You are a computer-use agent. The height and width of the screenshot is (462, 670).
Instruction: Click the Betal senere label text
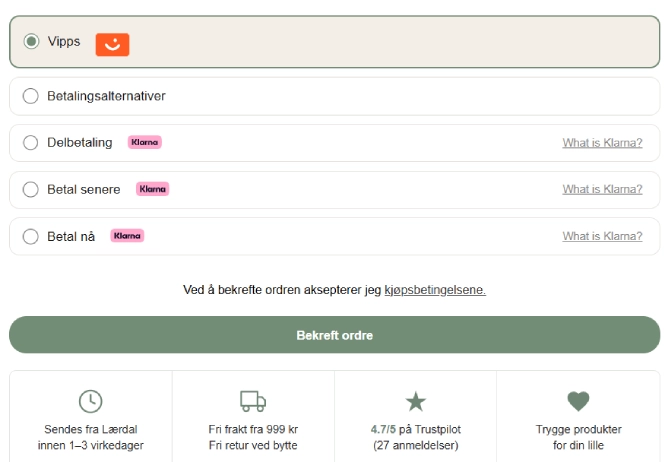pos(84,189)
